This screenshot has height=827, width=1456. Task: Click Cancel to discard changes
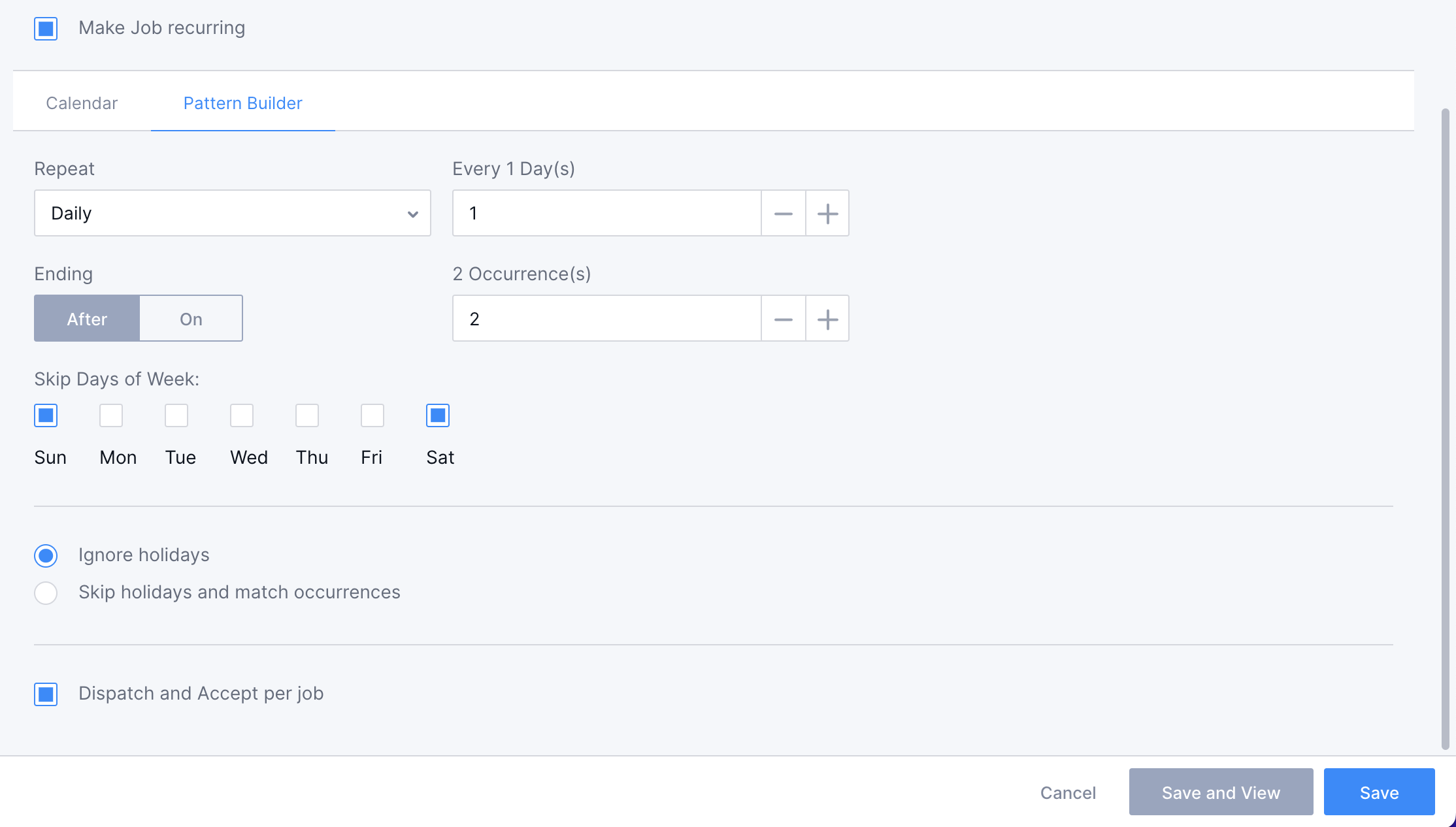pos(1067,792)
